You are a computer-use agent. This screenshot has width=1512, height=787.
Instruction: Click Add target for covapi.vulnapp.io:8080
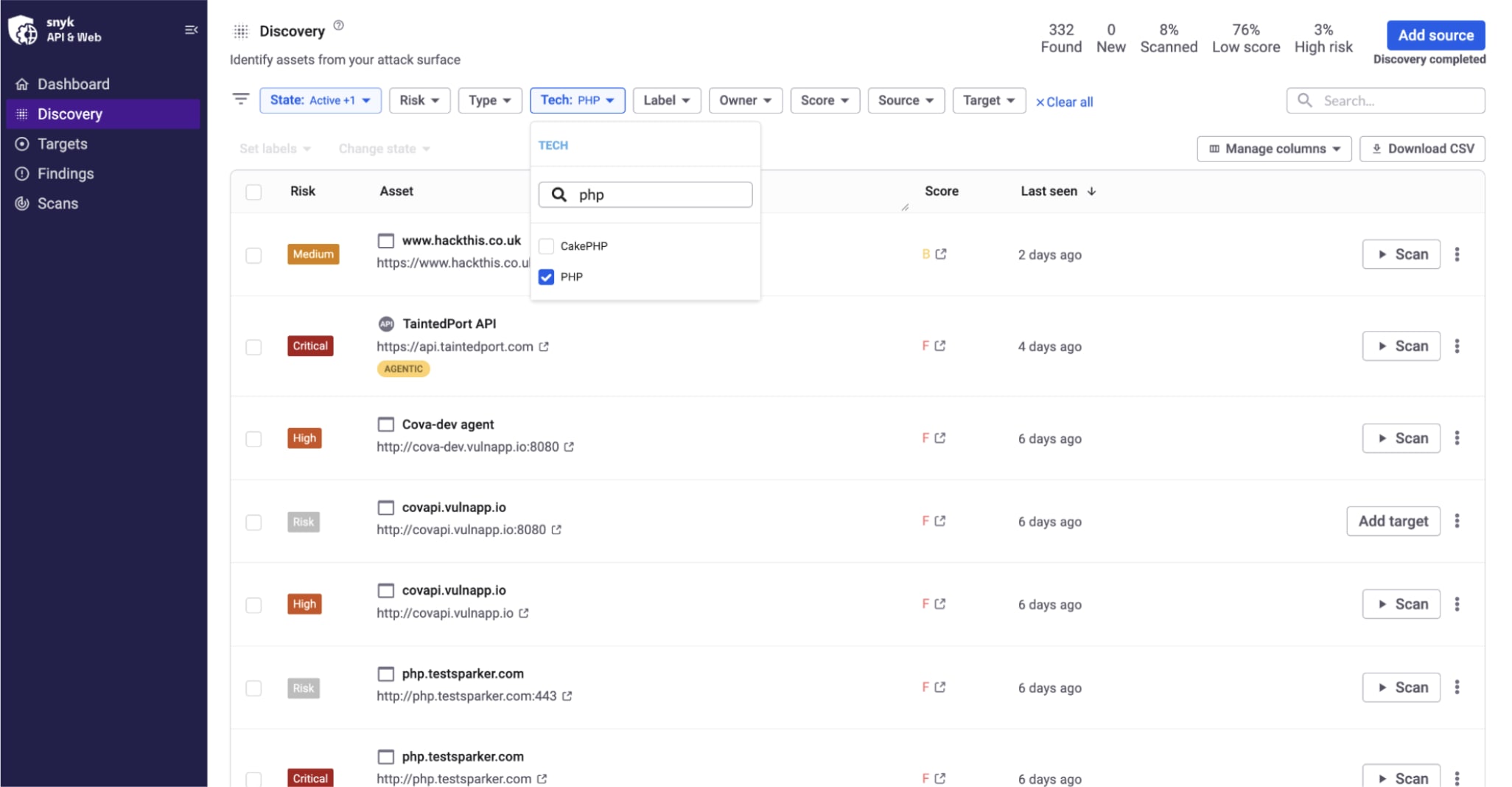1393,521
